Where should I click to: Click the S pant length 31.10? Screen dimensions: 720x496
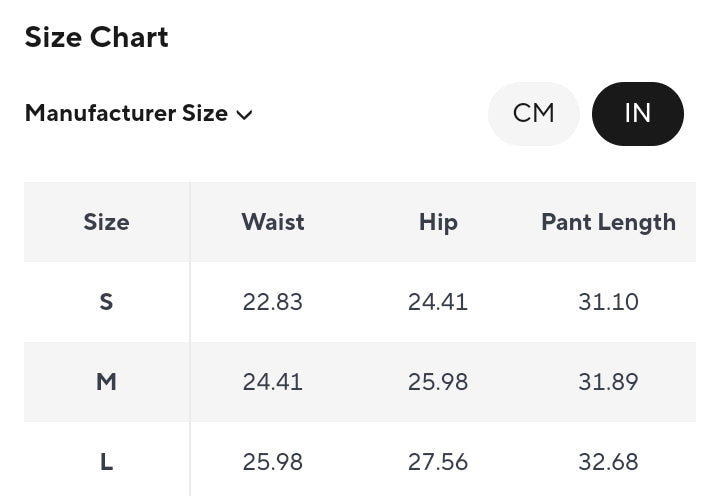[x=608, y=302]
